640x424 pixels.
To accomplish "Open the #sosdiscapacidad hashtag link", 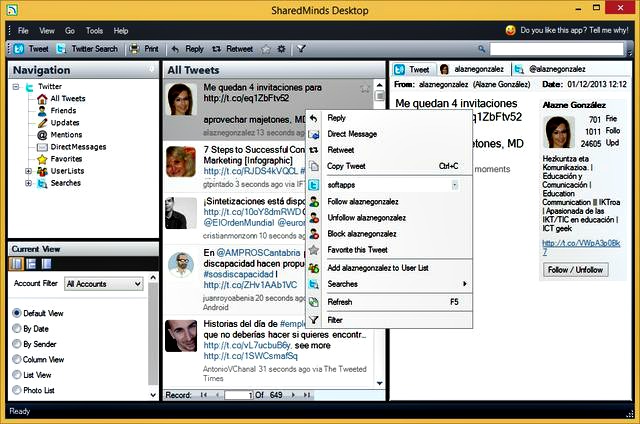I will pyautogui.click(x=238, y=274).
